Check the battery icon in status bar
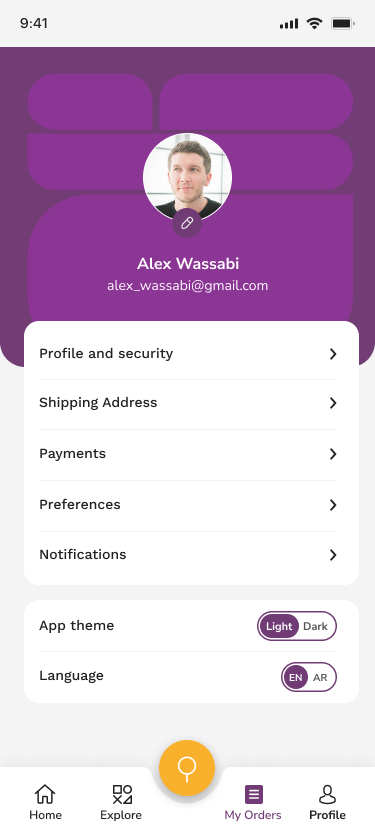The width and height of the screenshot is (375, 837). (x=343, y=23)
